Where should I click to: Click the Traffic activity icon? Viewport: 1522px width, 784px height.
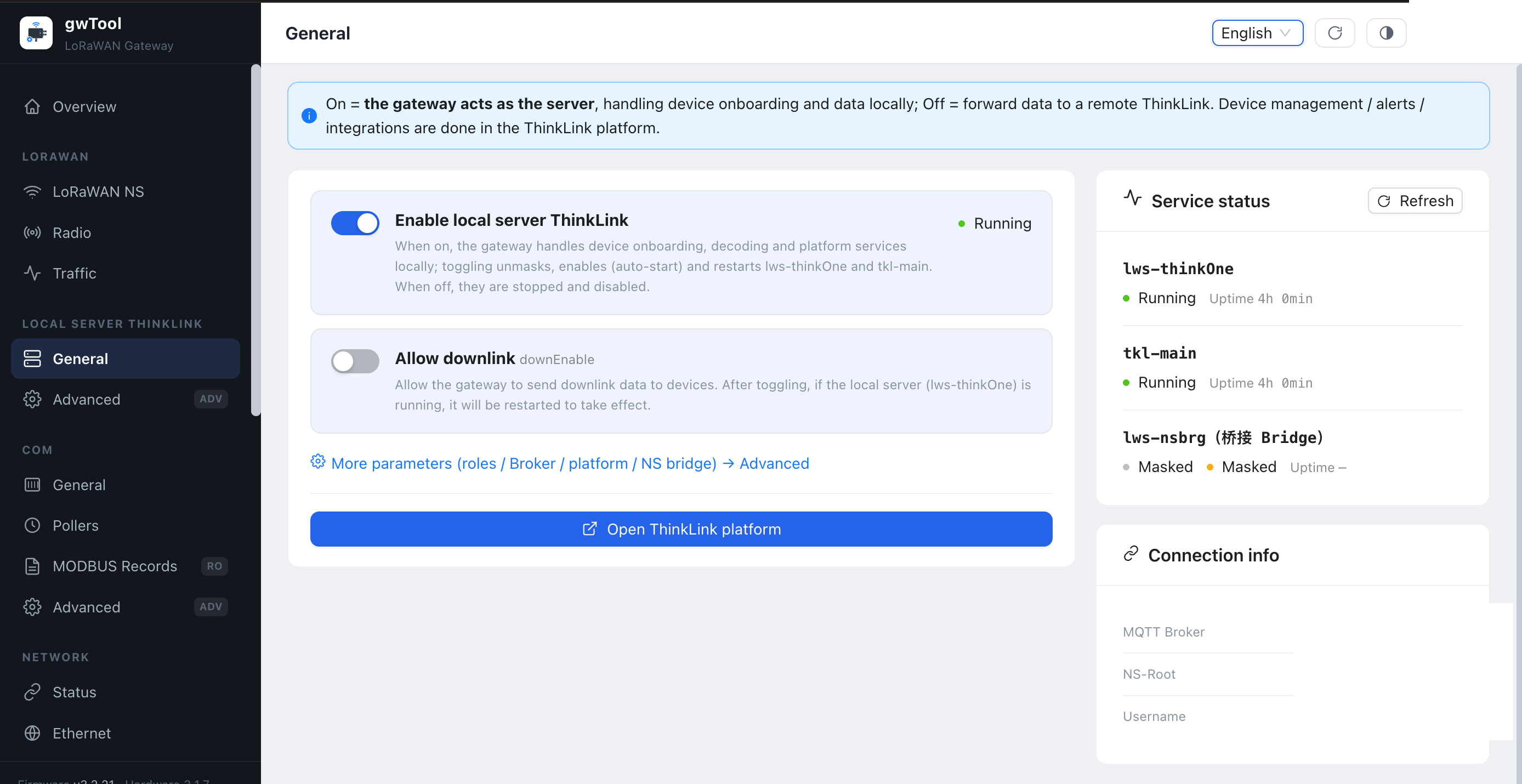pos(32,273)
